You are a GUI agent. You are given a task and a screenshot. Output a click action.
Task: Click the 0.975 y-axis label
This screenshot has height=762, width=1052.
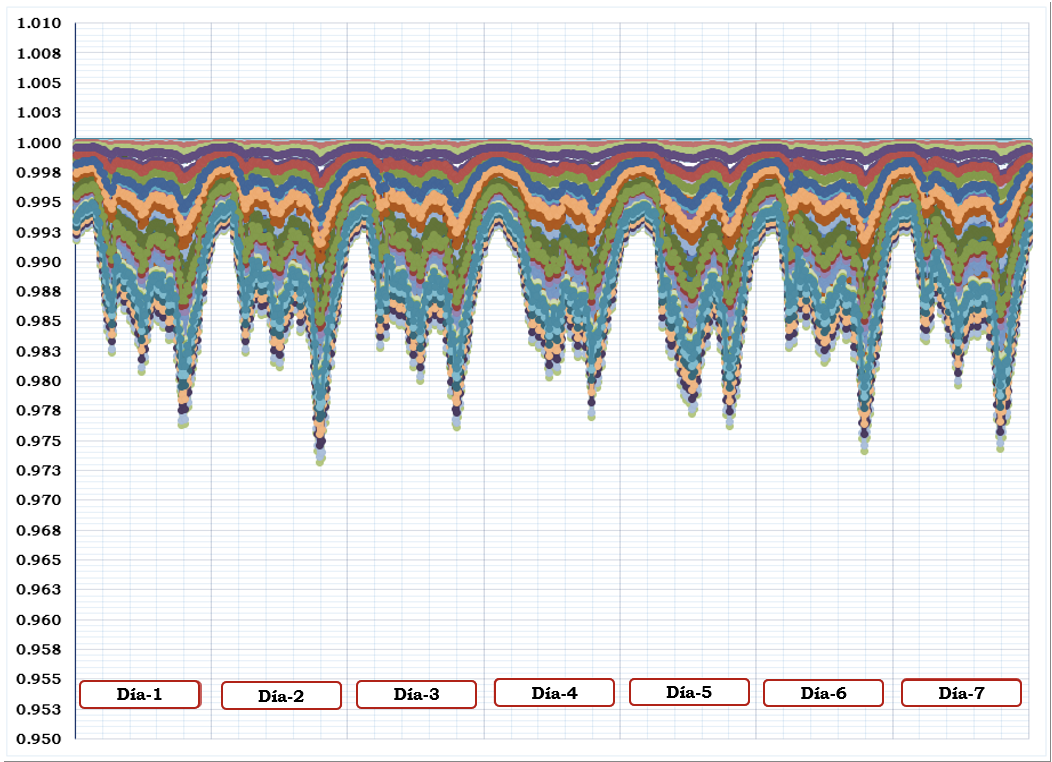click(40, 441)
